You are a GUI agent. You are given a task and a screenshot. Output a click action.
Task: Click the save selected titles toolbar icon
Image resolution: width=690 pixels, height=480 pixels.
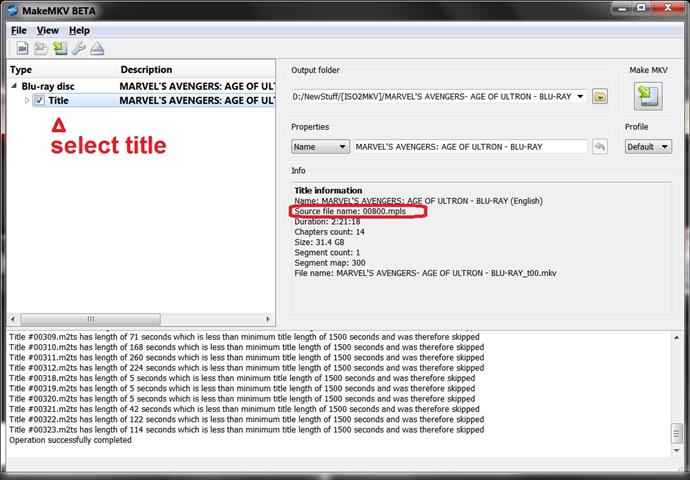point(60,48)
